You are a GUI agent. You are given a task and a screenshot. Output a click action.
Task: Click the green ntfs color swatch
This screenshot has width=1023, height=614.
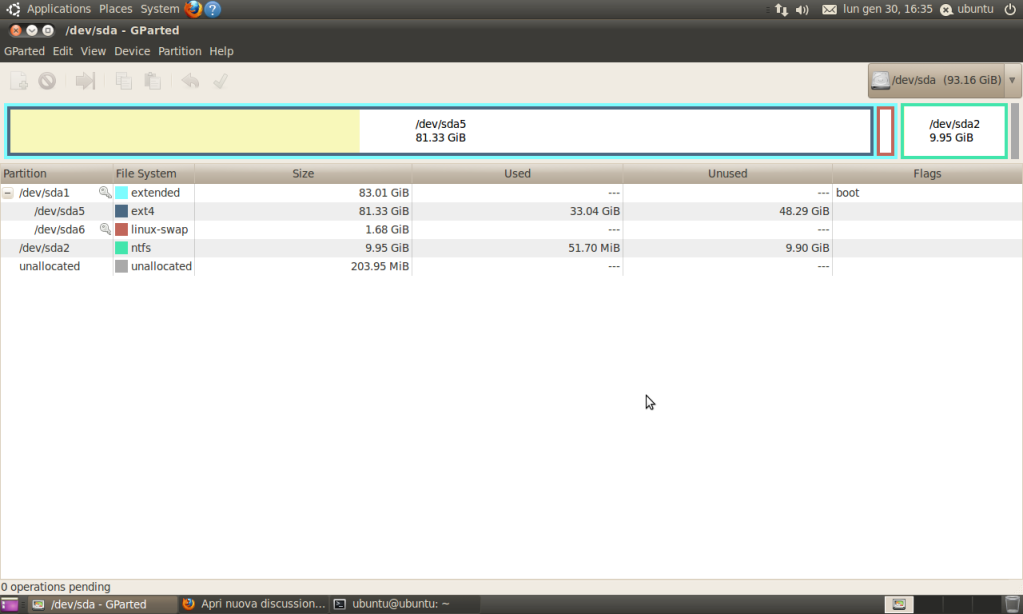[x=121, y=248]
